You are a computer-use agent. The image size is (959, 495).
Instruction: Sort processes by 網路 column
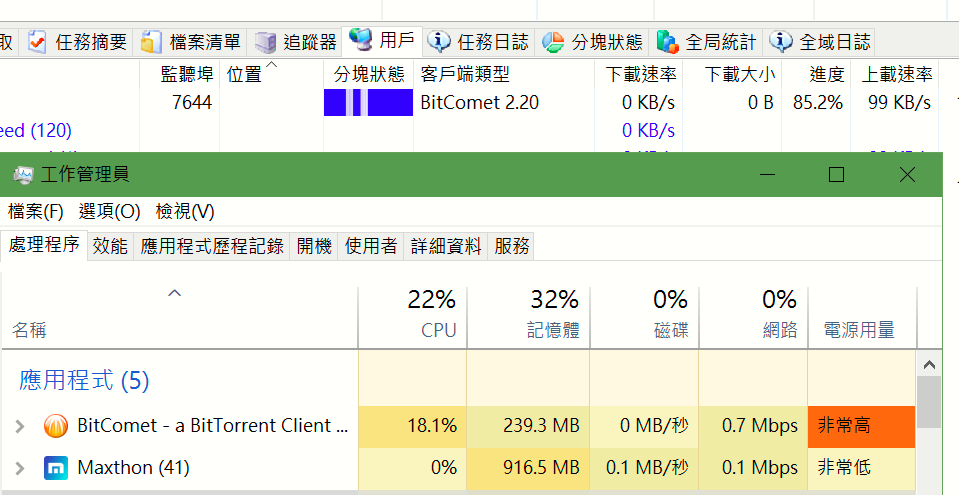click(754, 318)
